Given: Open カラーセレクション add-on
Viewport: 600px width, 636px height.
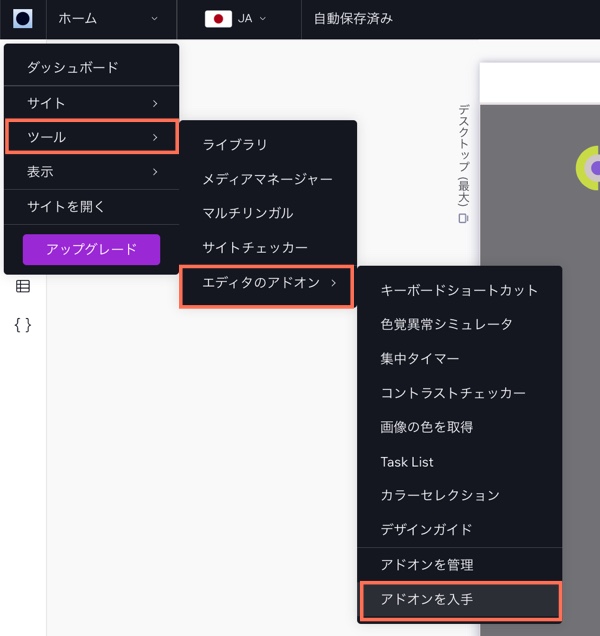Looking at the screenshot, I should coord(460,495).
